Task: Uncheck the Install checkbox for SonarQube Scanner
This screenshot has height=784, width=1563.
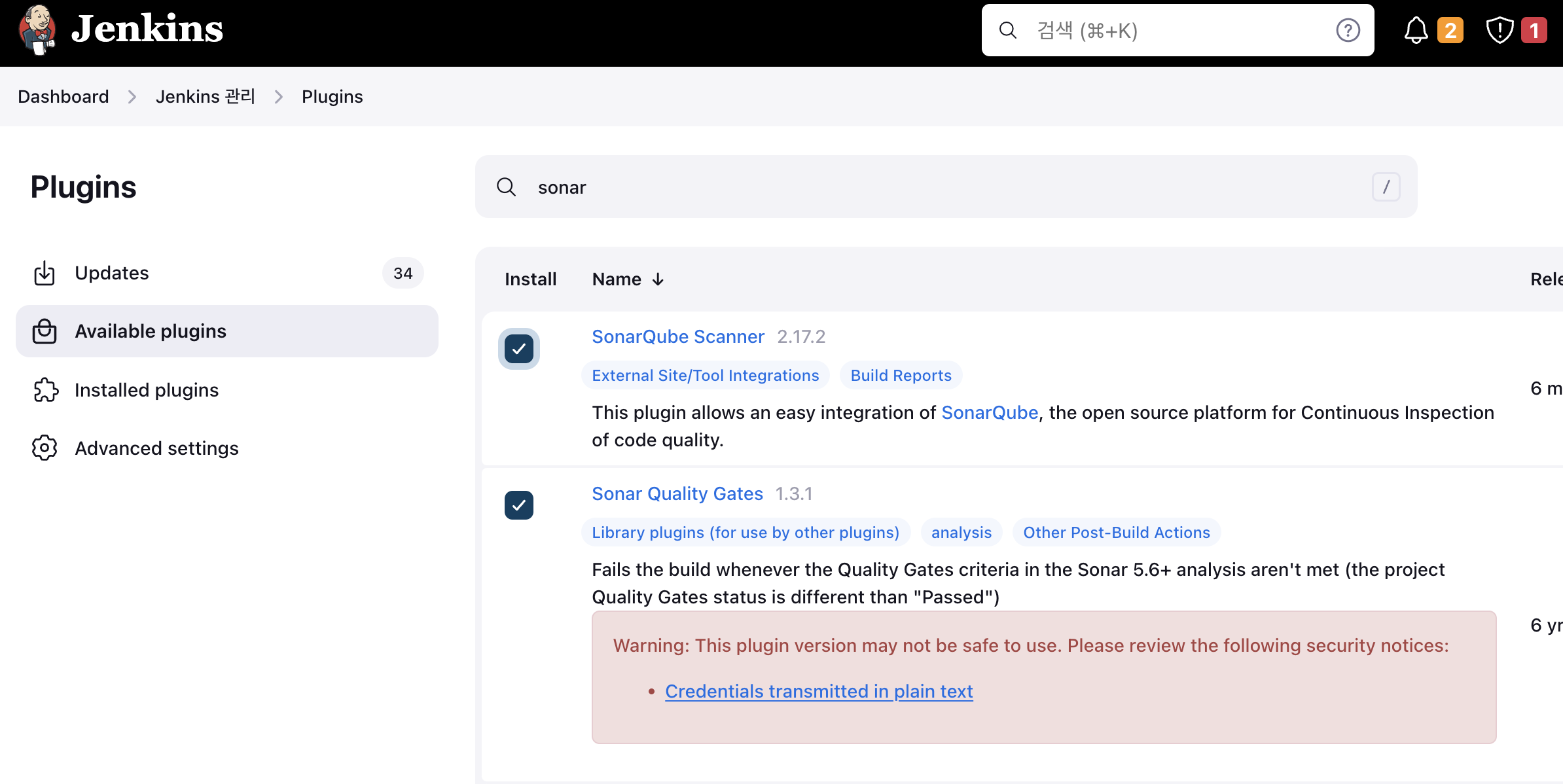Action: [518, 349]
